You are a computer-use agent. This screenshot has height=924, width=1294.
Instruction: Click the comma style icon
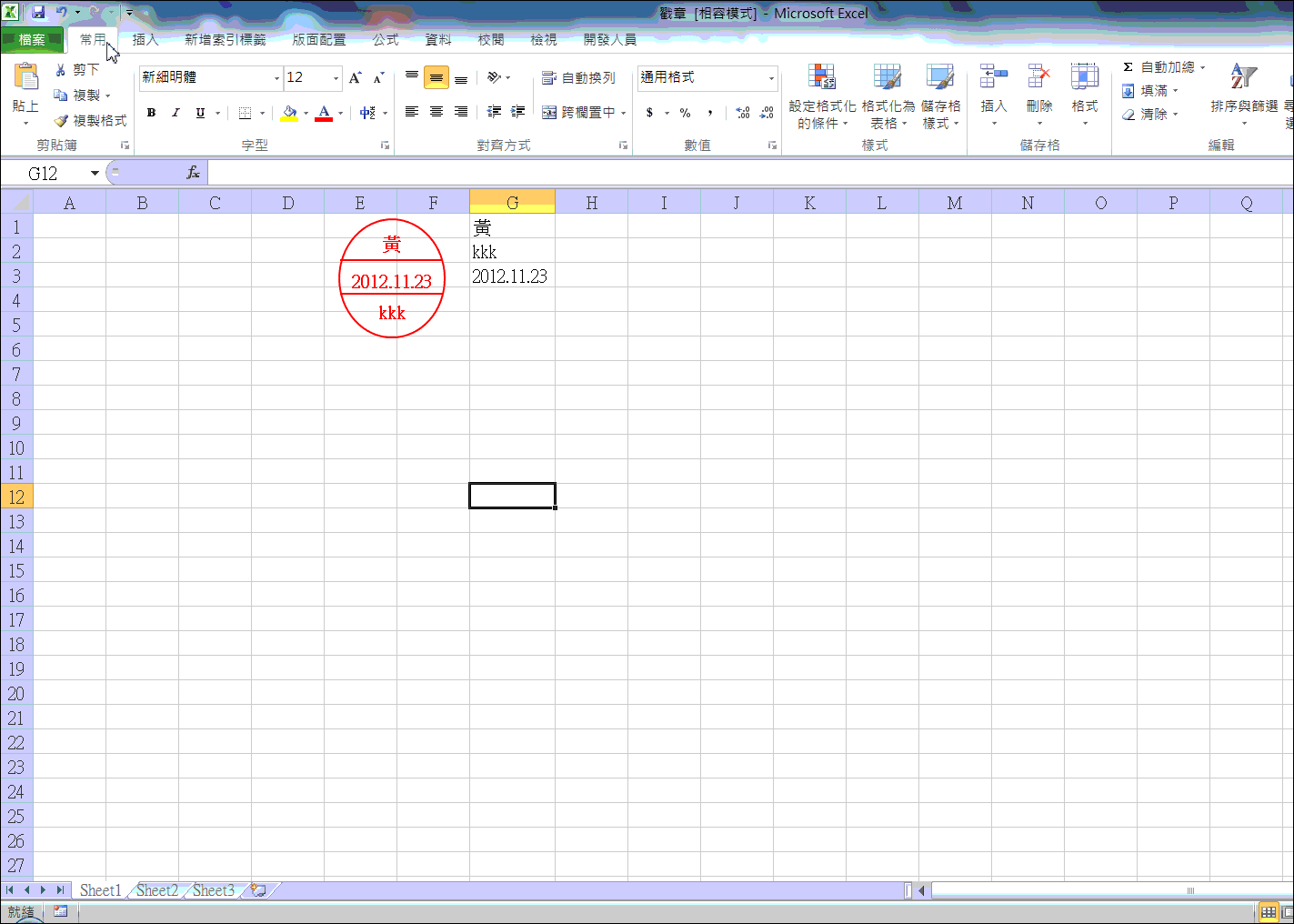point(710,113)
